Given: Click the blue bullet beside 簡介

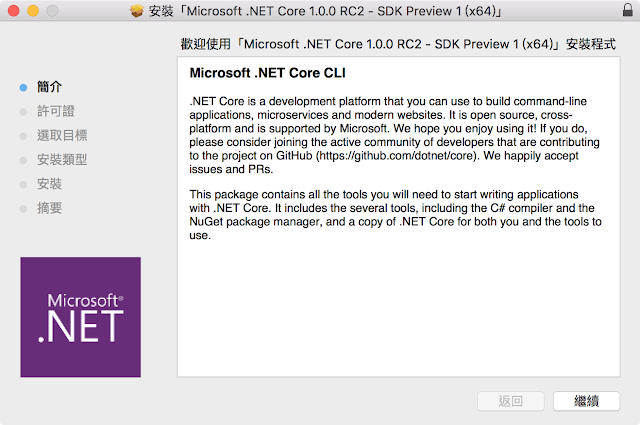Looking at the screenshot, I should [x=23, y=87].
